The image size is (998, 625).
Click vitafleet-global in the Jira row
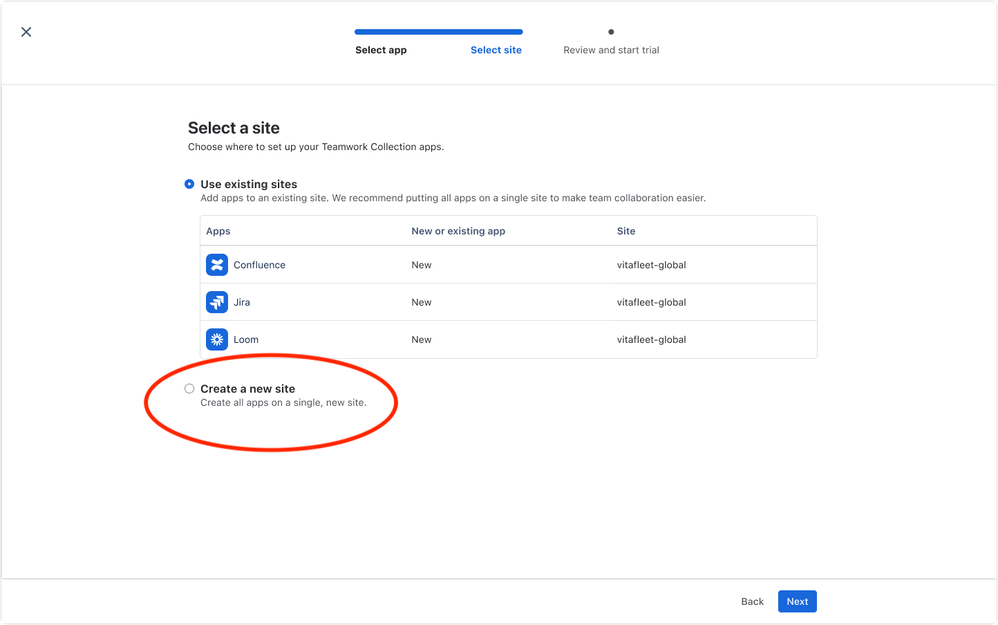[x=651, y=302]
